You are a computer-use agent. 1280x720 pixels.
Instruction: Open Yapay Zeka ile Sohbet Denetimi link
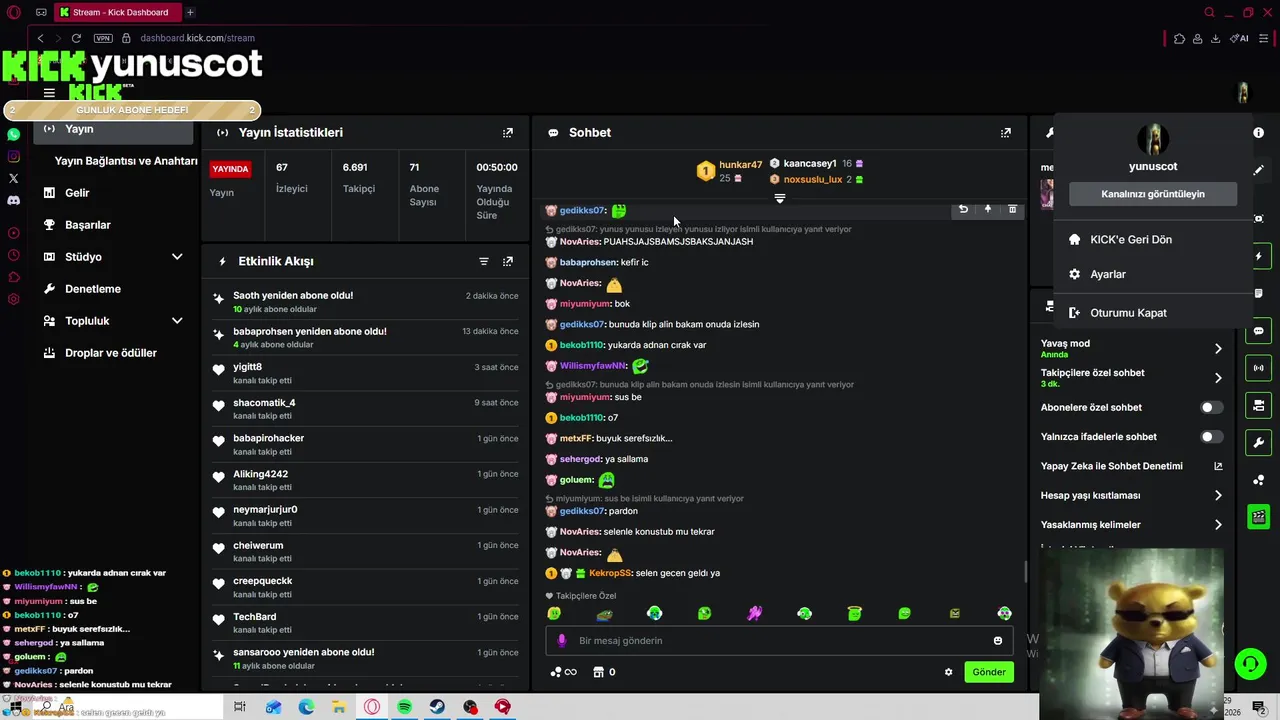(1131, 466)
